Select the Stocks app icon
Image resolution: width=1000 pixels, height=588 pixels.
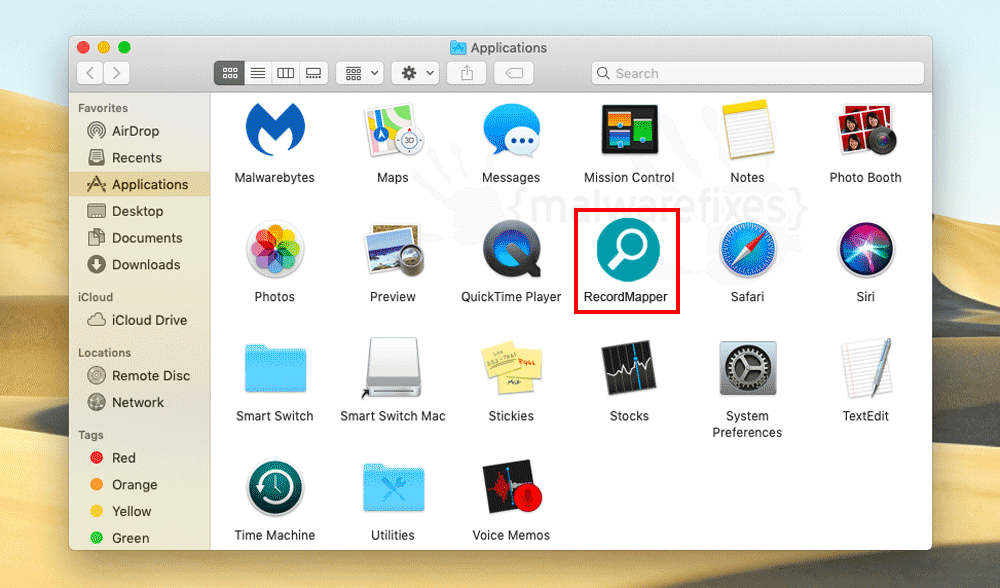(x=629, y=368)
